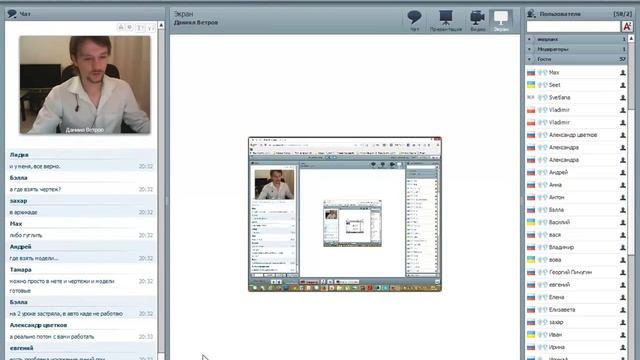Select Бэлла in the guest list
Image resolution: width=640 pixels, height=360 pixels.
click(576, 210)
